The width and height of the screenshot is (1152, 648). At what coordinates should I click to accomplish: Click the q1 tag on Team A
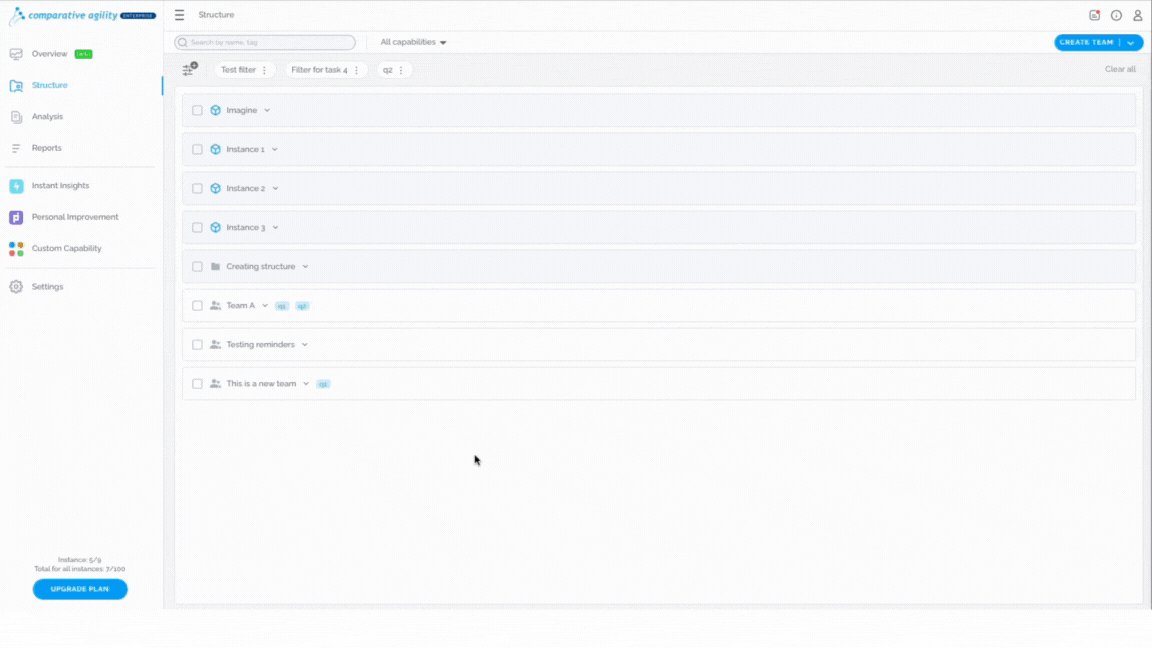[282, 306]
